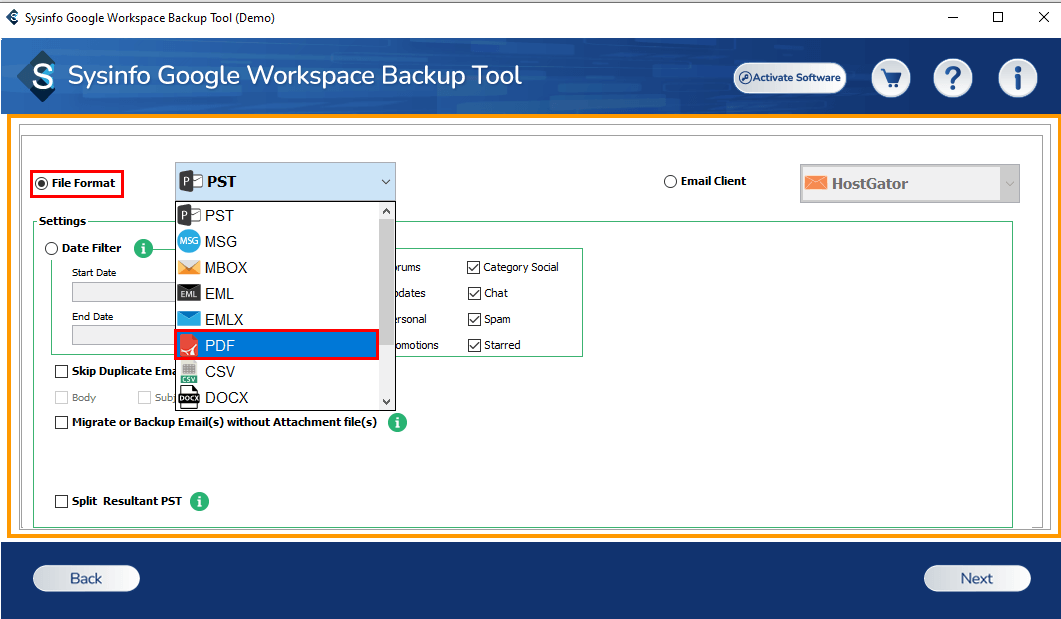This screenshot has width=1061, height=619.
Task: Open help via question mark icon
Action: coord(953,78)
